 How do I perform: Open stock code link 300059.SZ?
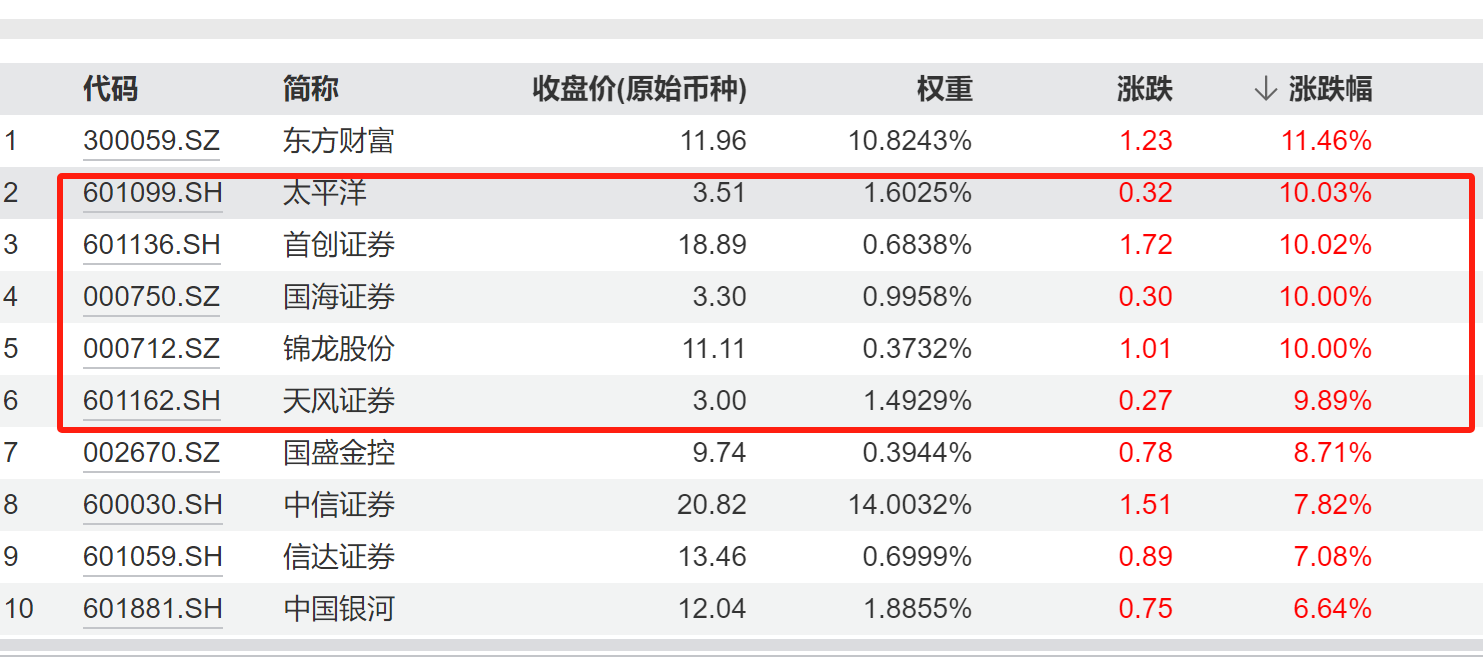(151, 141)
